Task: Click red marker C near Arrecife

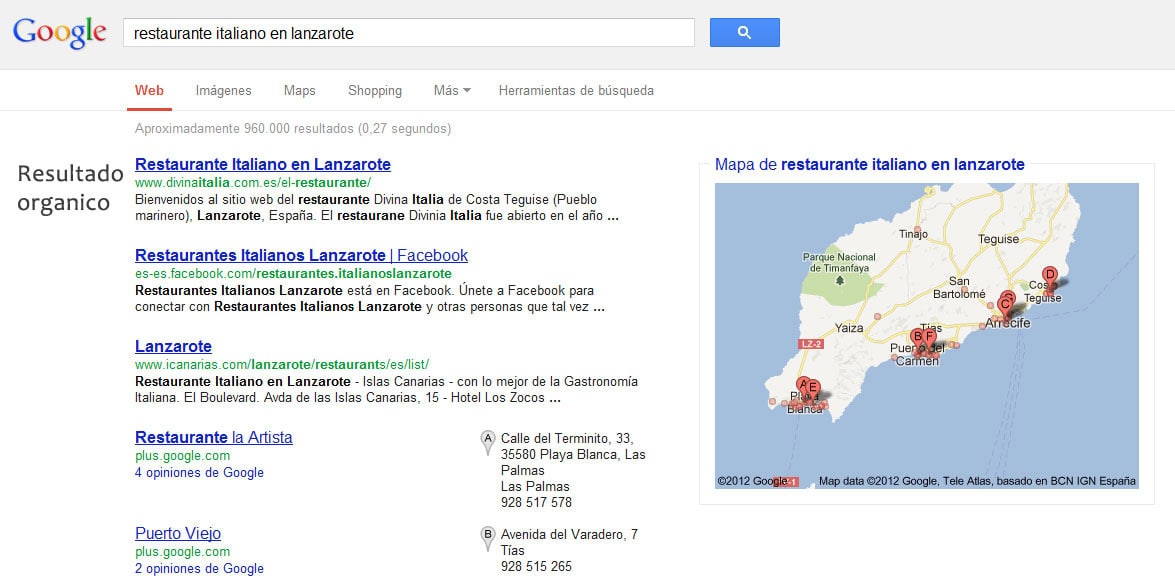Action: 1005,308
